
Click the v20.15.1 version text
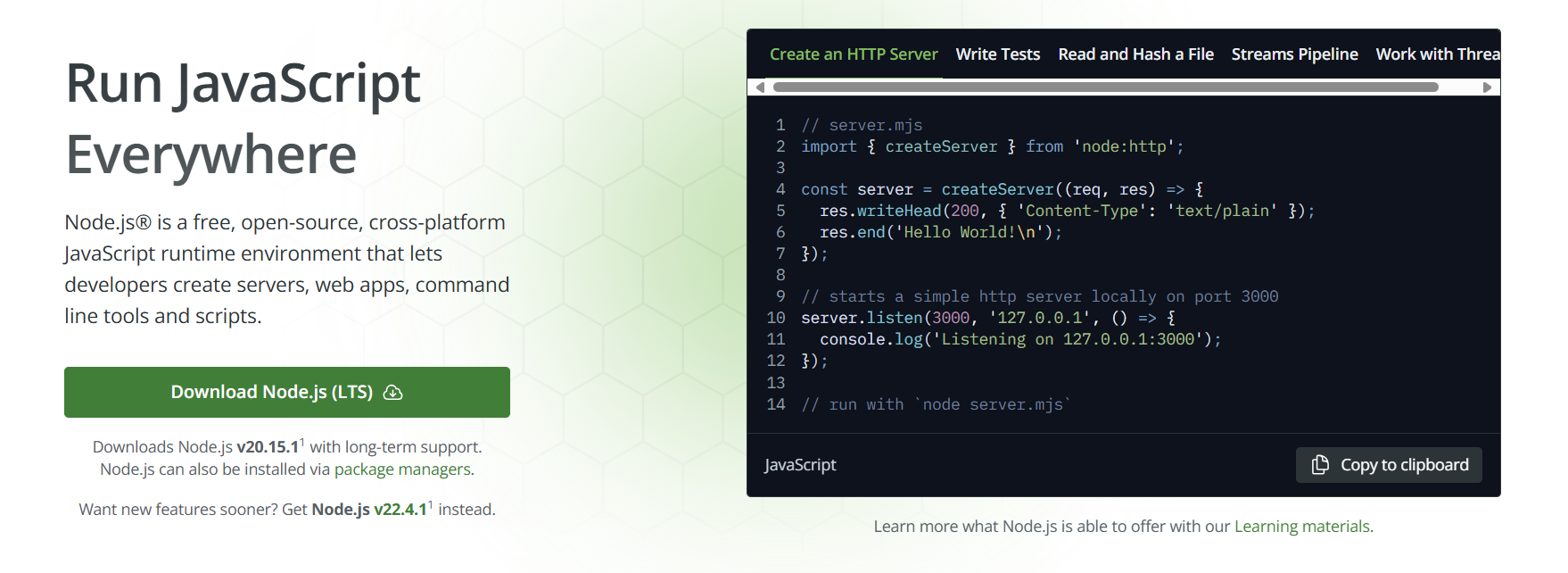268,447
